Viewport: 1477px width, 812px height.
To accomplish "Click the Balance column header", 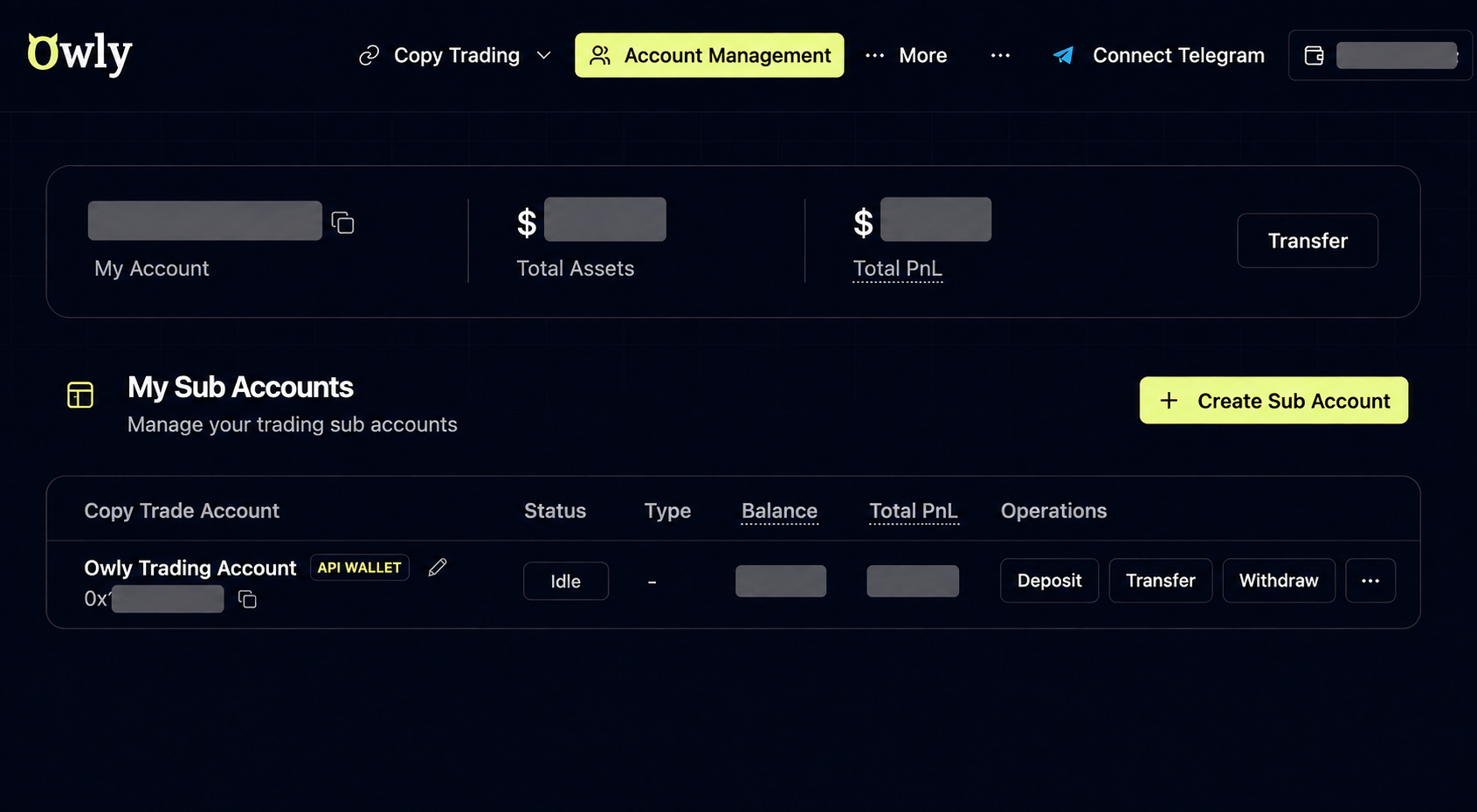I will click(x=779, y=511).
